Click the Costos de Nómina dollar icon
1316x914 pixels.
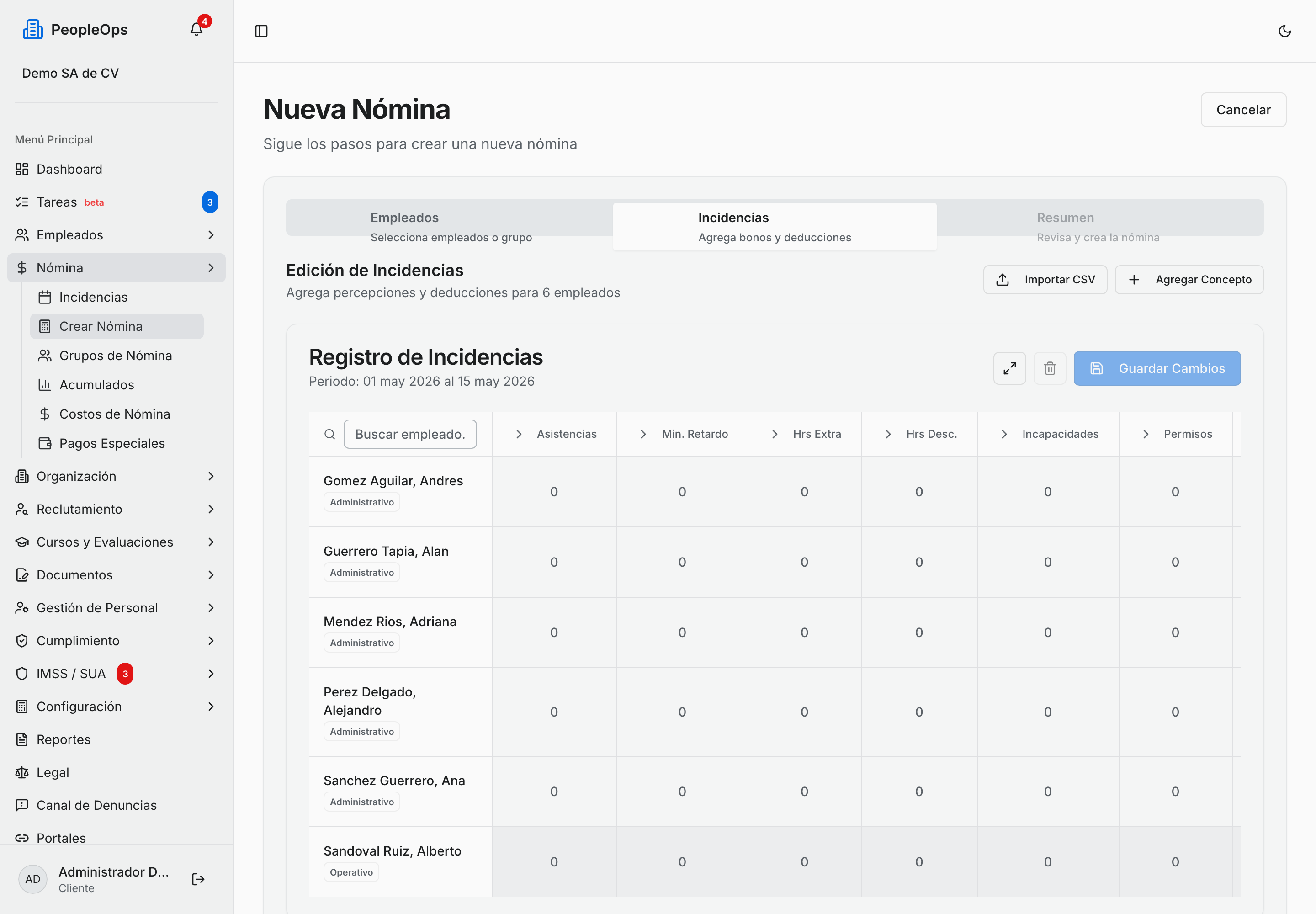45,414
